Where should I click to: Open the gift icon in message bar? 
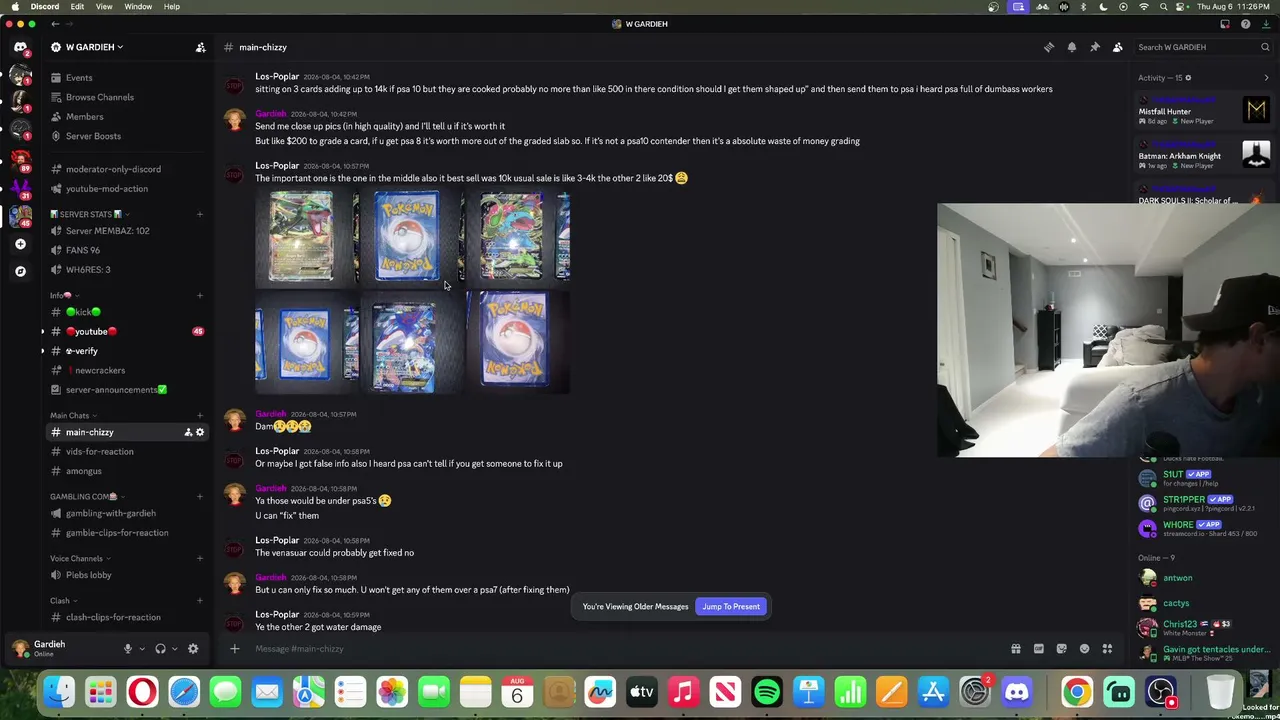[x=1015, y=649]
